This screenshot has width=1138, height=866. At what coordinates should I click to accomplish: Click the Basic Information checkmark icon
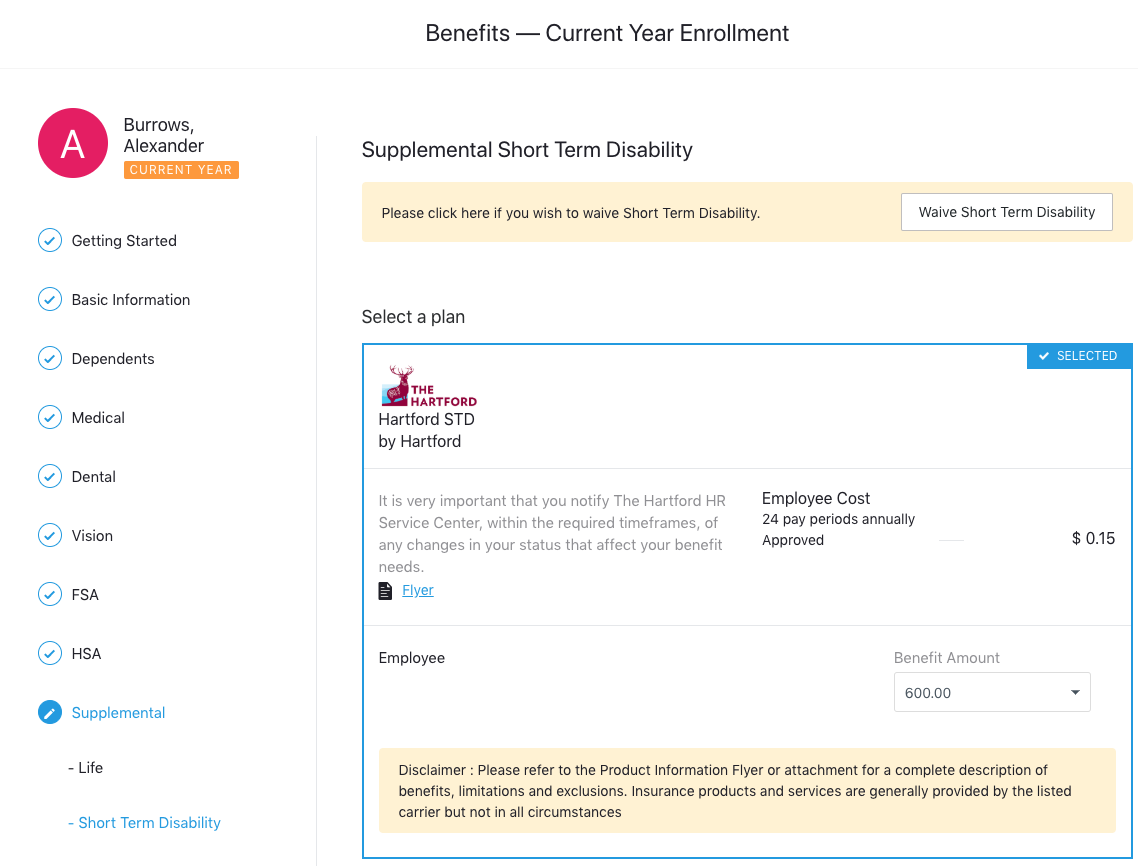click(x=50, y=300)
